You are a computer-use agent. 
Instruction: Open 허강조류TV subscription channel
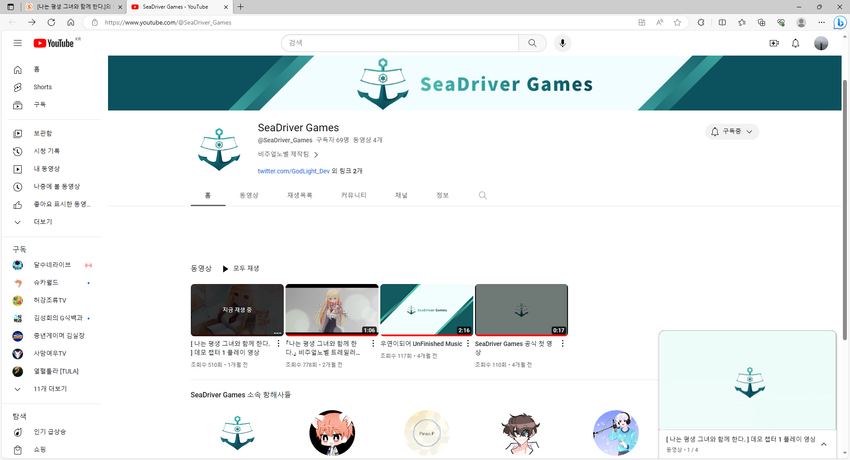point(51,300)
